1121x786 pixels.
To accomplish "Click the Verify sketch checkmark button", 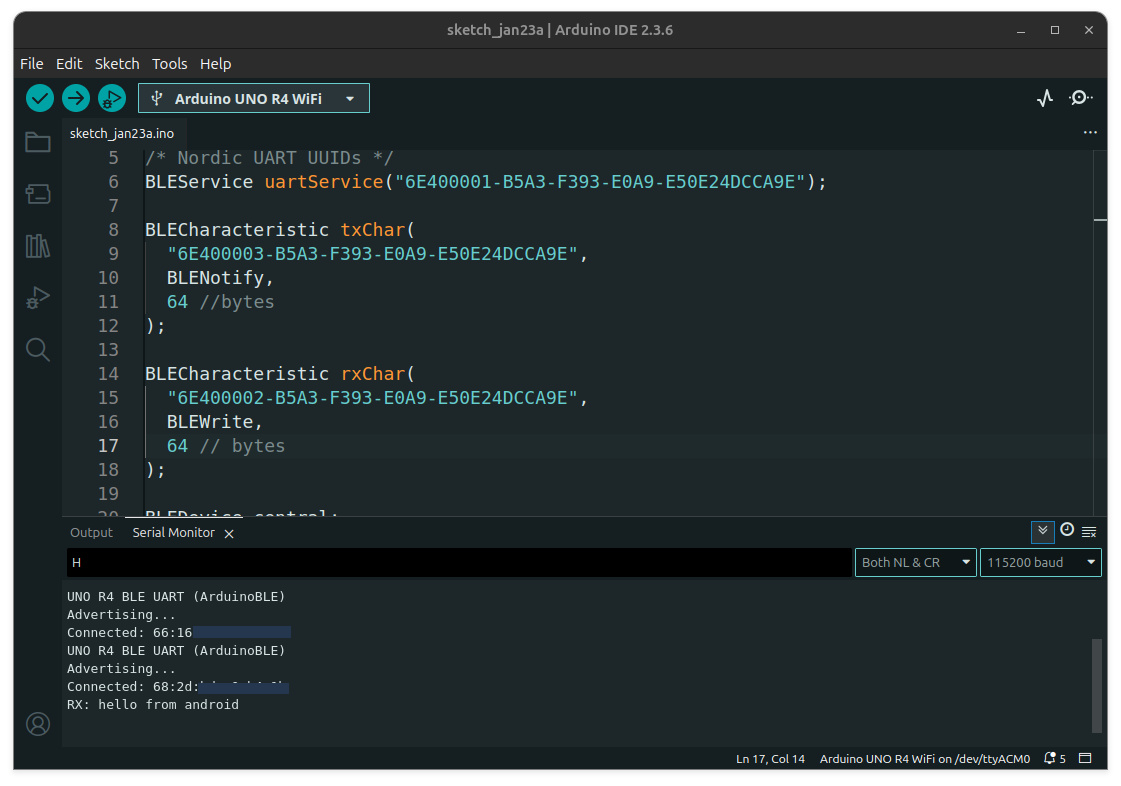I will point(40,98).
